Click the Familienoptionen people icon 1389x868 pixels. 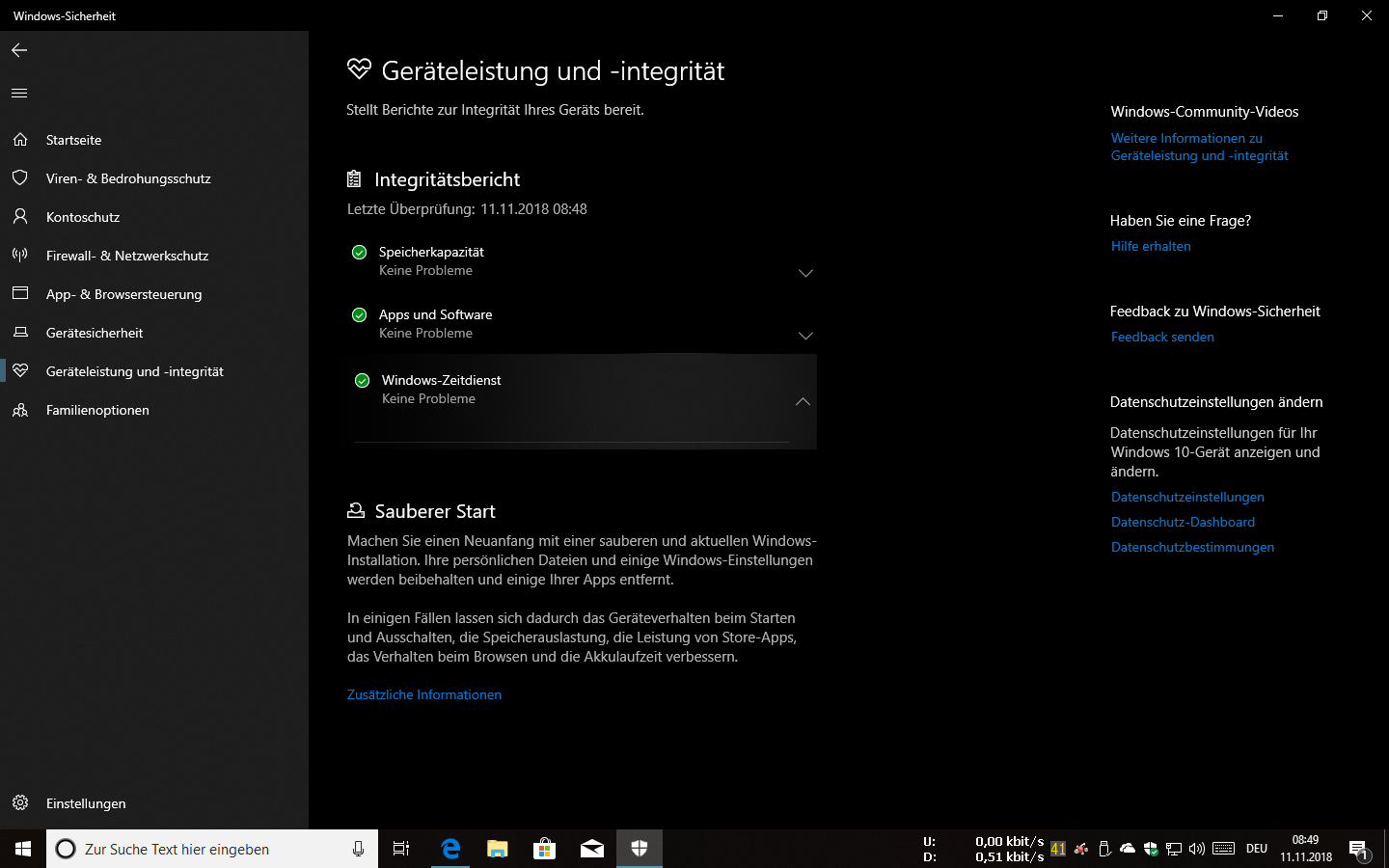[20, 410]
